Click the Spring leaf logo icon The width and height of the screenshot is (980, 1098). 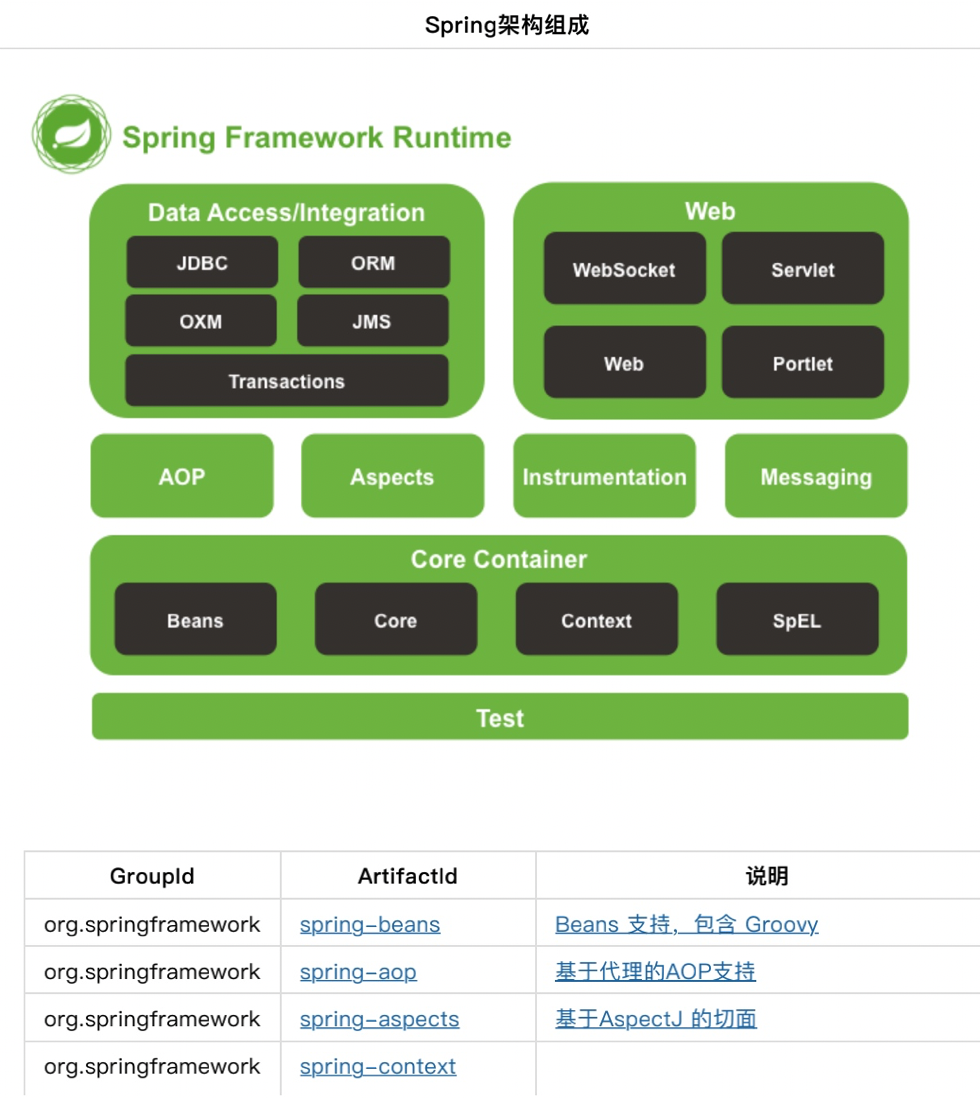click(x=71, y=134)
